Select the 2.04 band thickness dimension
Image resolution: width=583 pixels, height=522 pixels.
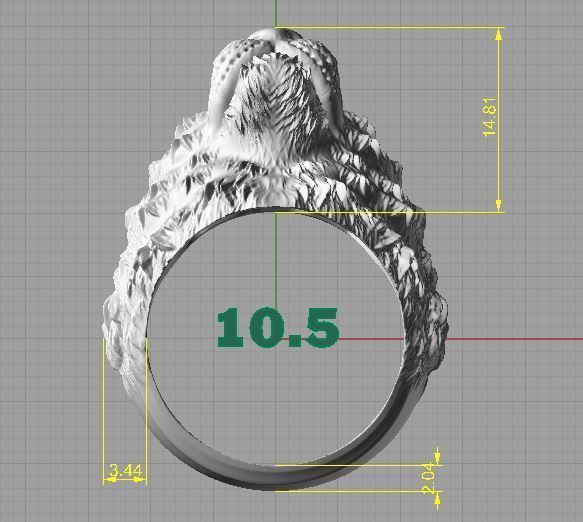(x=429, y=478)
